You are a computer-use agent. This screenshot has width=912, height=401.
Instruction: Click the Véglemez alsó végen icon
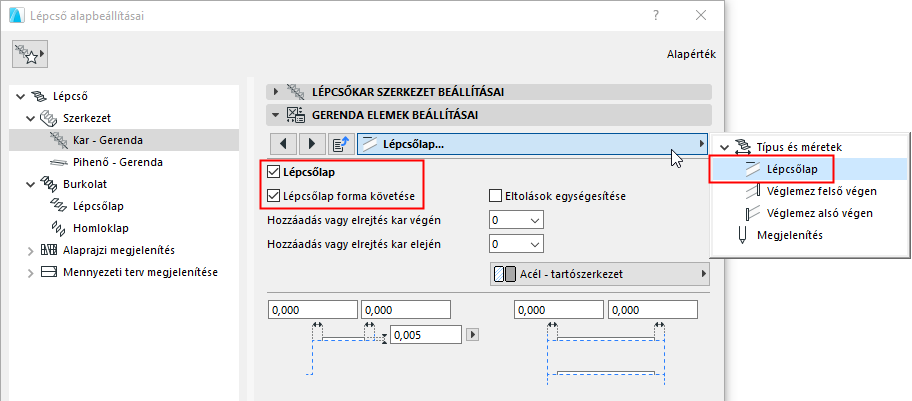click(753, 213)
